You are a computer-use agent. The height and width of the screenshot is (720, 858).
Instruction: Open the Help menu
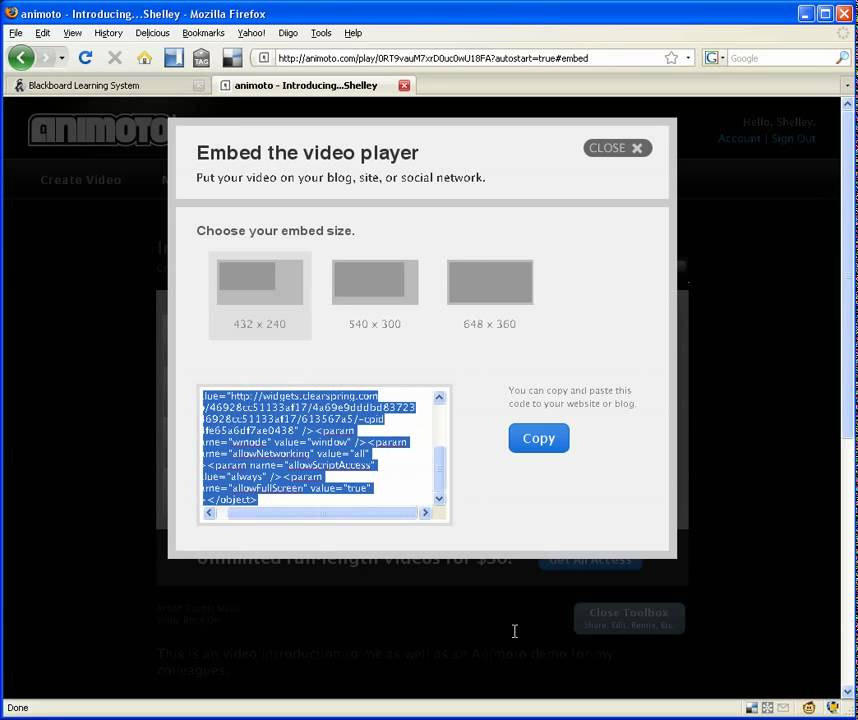coord(353,33)
